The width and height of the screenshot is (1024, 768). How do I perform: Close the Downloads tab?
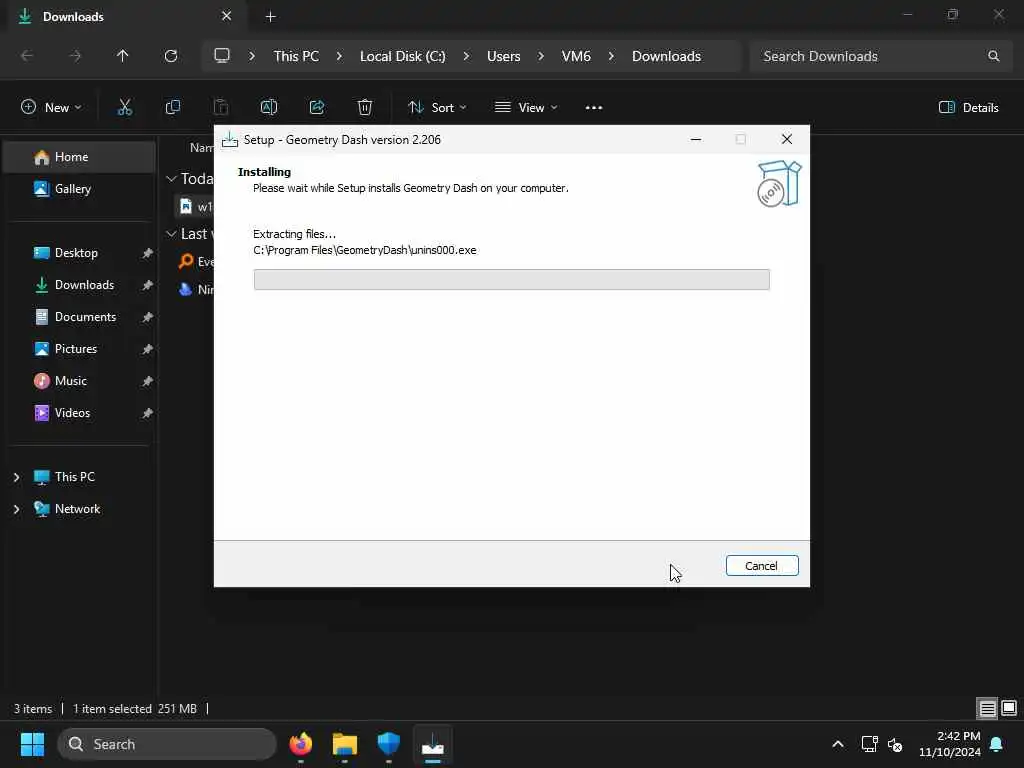[x=226, y=16]
